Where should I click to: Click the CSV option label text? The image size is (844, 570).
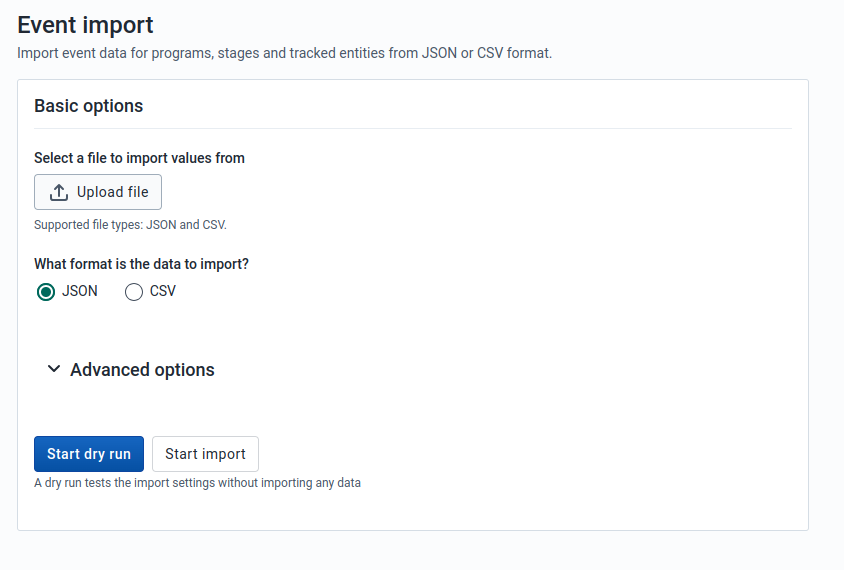click(163, 292)
